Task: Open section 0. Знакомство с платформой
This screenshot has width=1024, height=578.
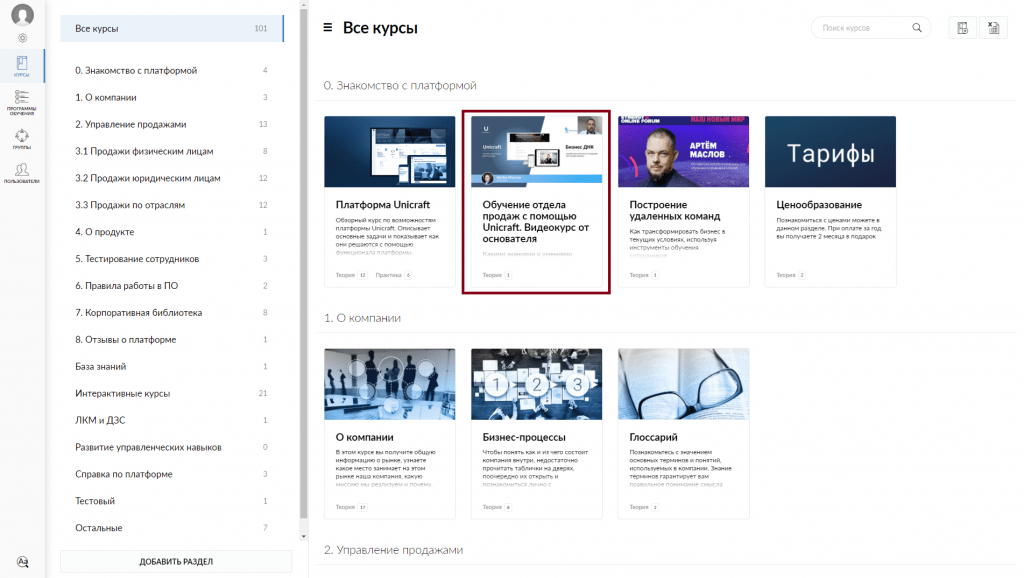Action: click(x=172, y=71)
